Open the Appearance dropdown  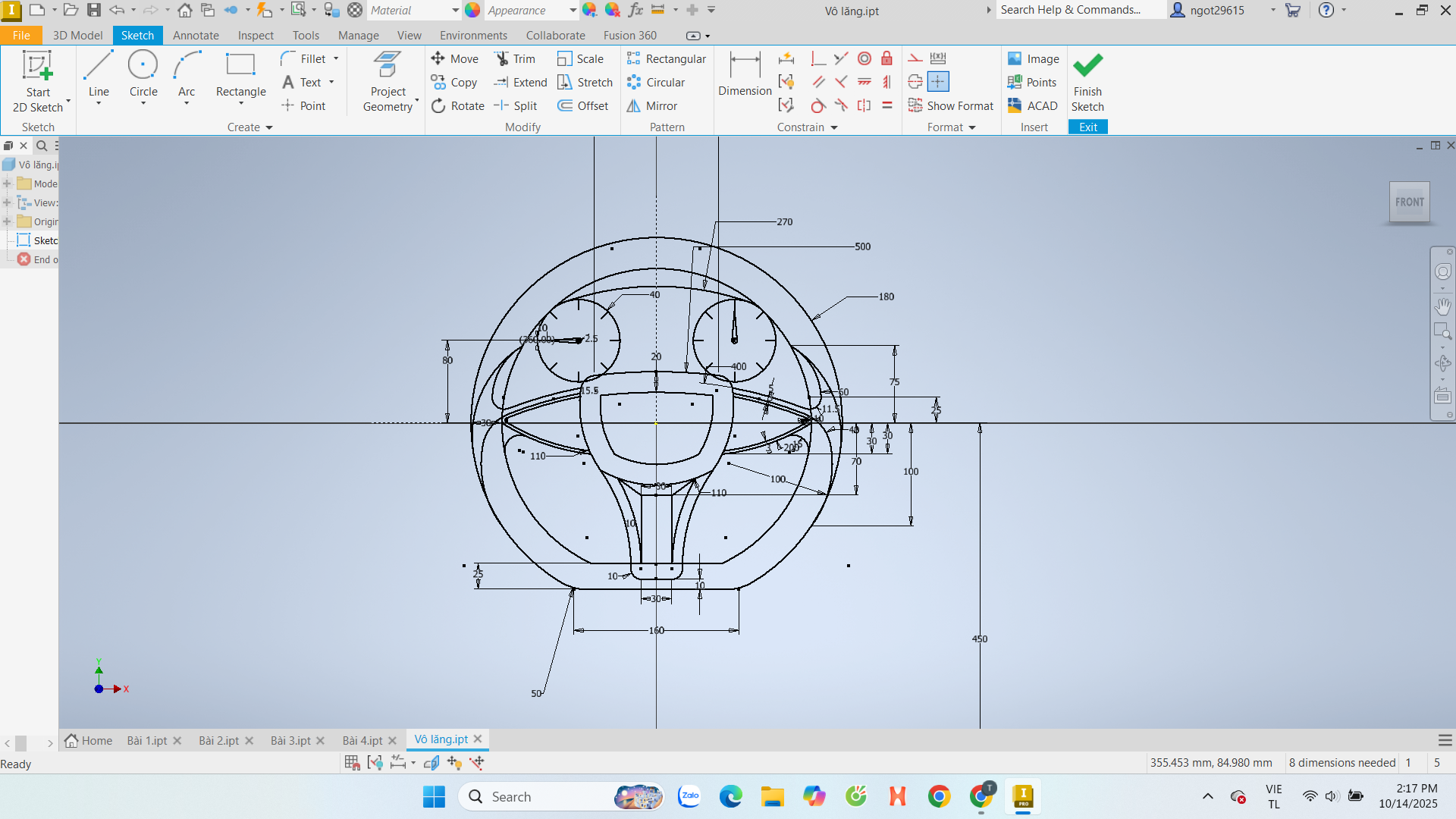pyautogui.click(x=573, y=11)
